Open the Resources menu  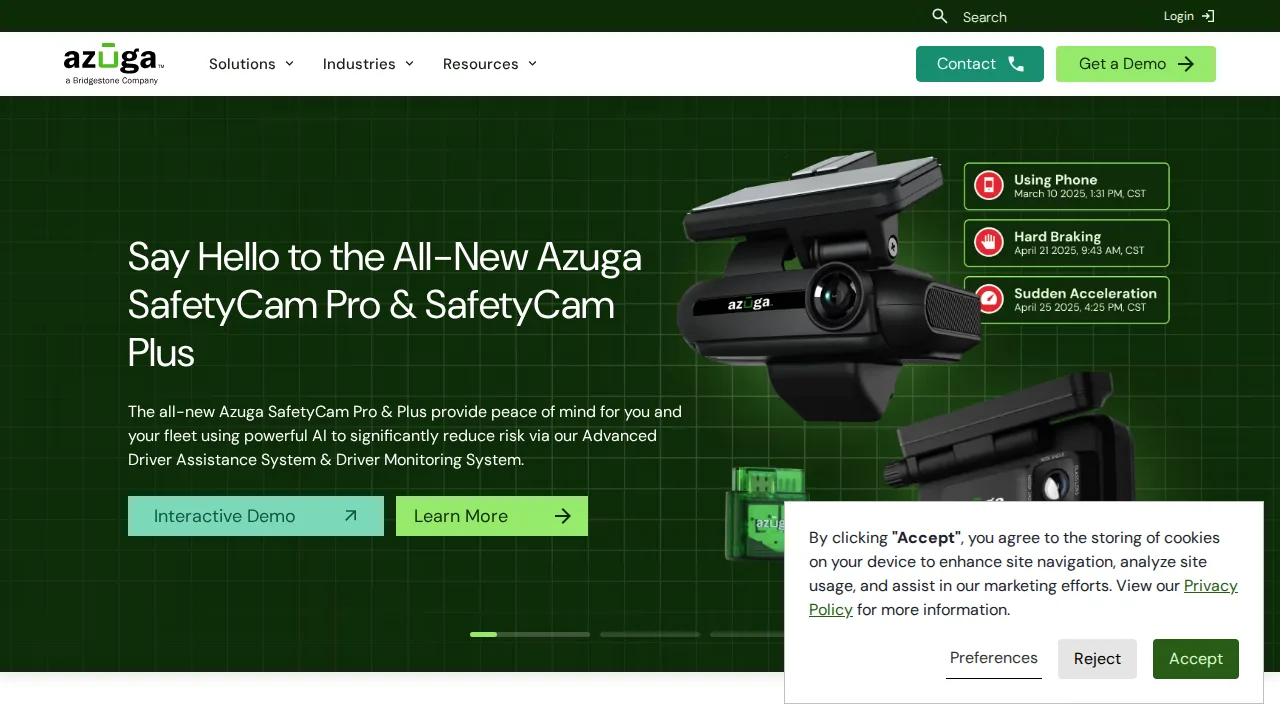490,64
